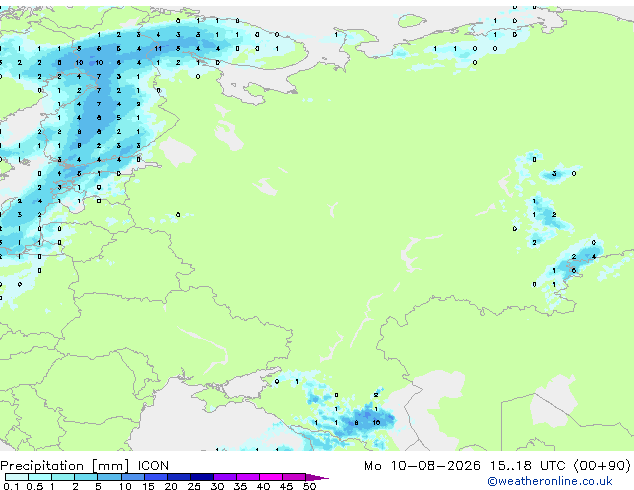Click the 20–25 mm dark blue legend swatch
The width and height of the screenshot is (634, 490).
coord(179,477)
